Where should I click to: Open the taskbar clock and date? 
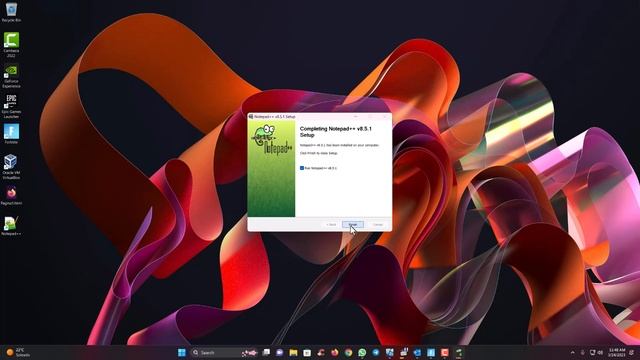pos(616,352)
